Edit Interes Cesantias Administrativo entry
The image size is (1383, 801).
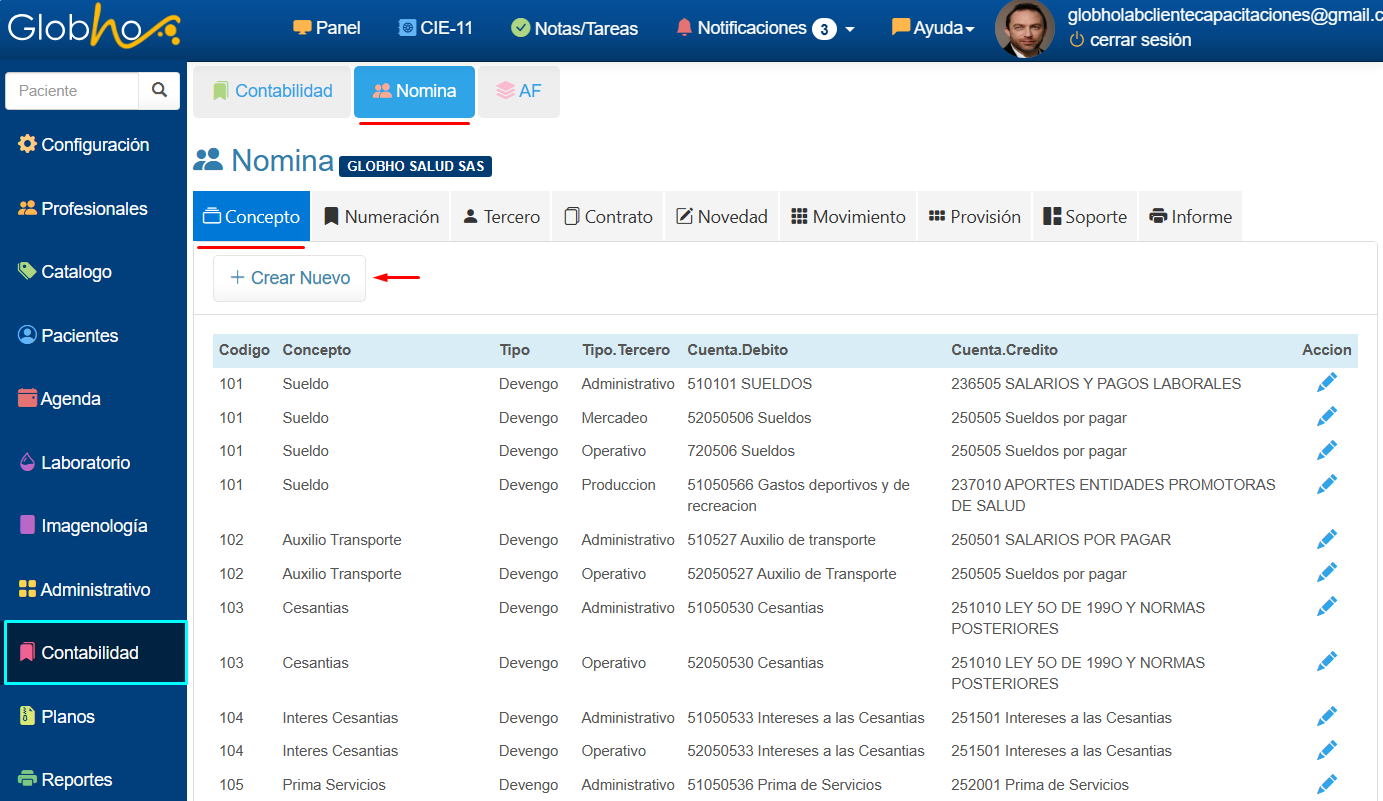1326,717
